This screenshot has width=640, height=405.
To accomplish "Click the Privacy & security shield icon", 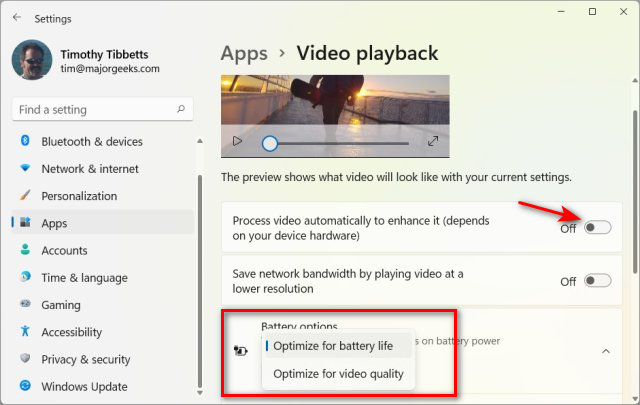I will click(x=25, y=358).
